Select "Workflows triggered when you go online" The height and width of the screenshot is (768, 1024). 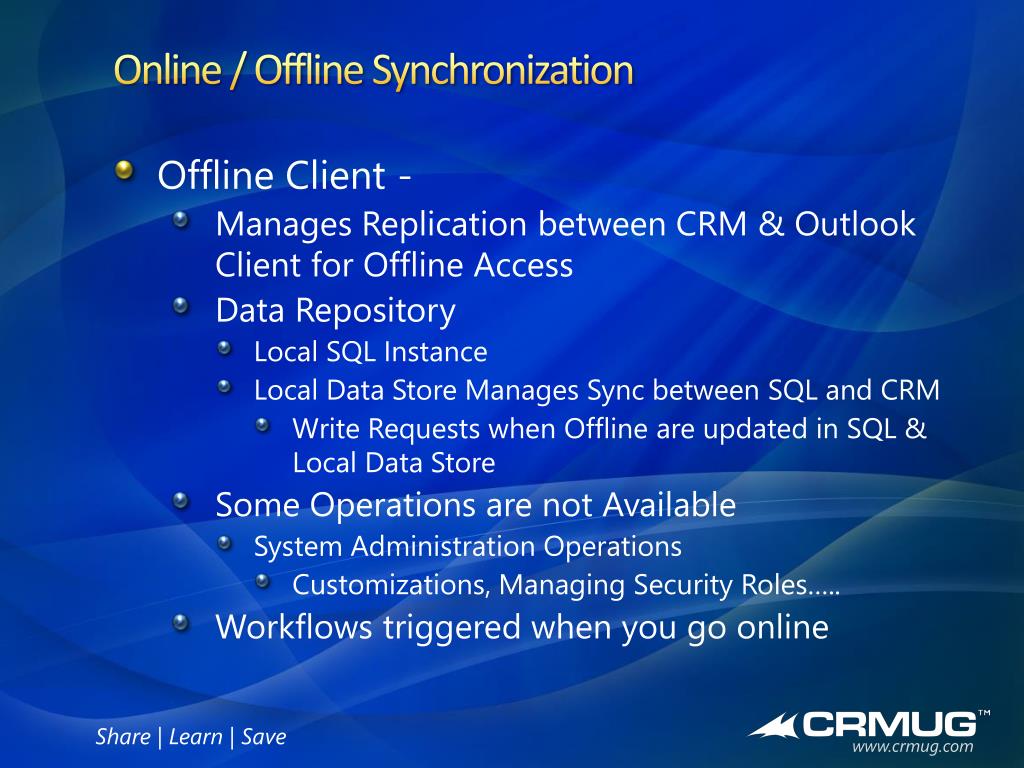pyautogui.click(x=522, y=628)
